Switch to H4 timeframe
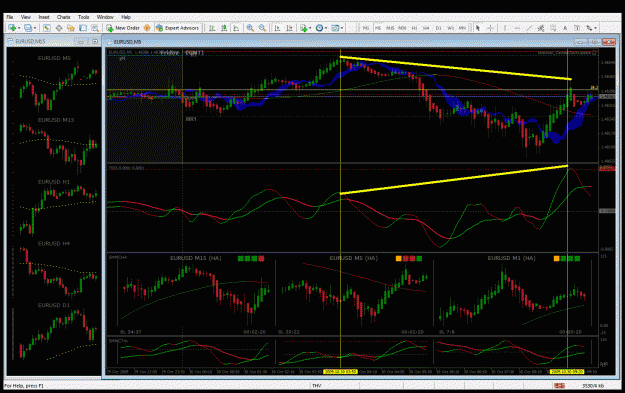This screenshot has width=625, height=393. [x=426, y=28]
